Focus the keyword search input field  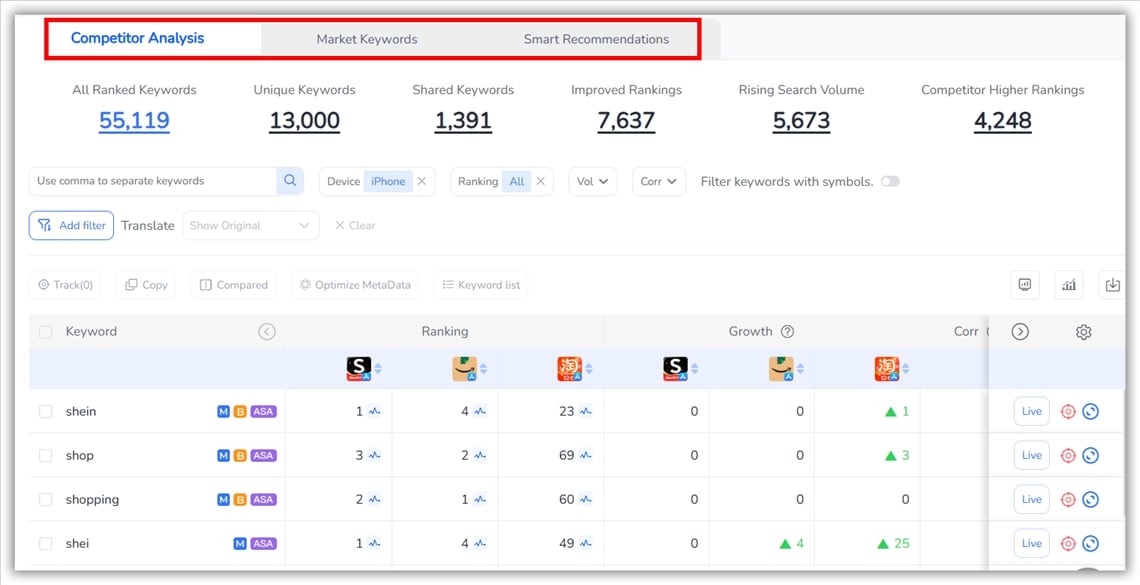click(153, 181)
